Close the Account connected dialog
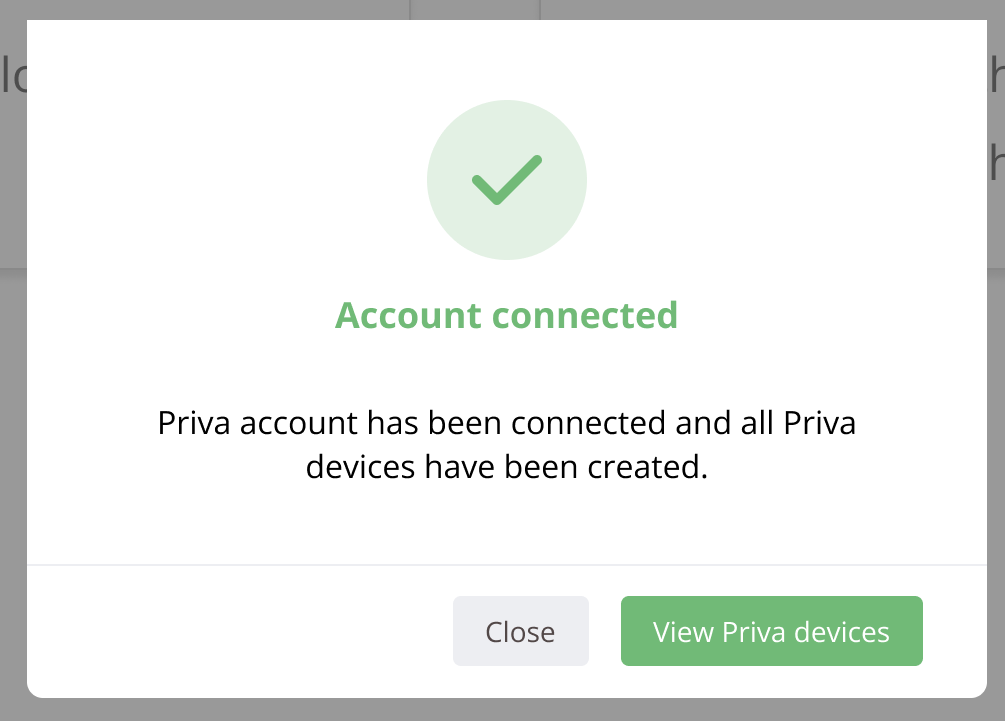1005x721 pixels. click(x=520, y=631)
